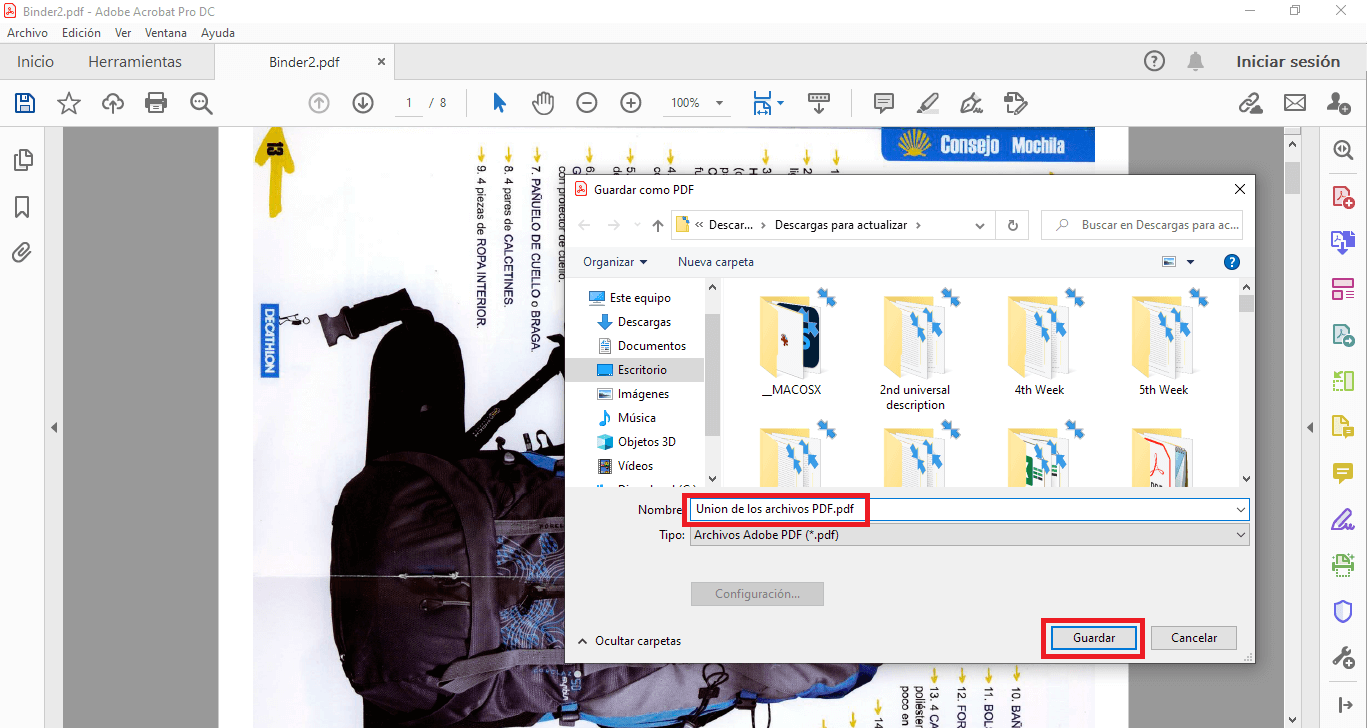Click the More tools wrench icon

[x=1342, y=657]
